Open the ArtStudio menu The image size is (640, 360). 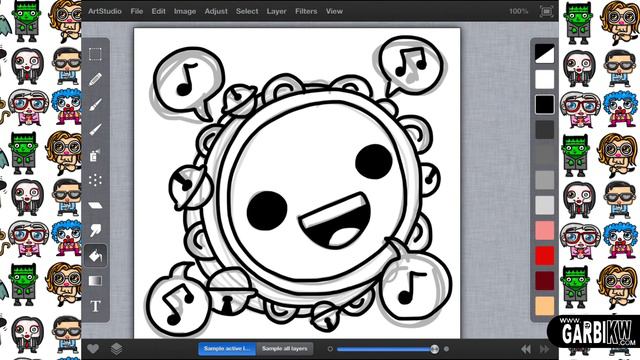click(x=105, y=11)
